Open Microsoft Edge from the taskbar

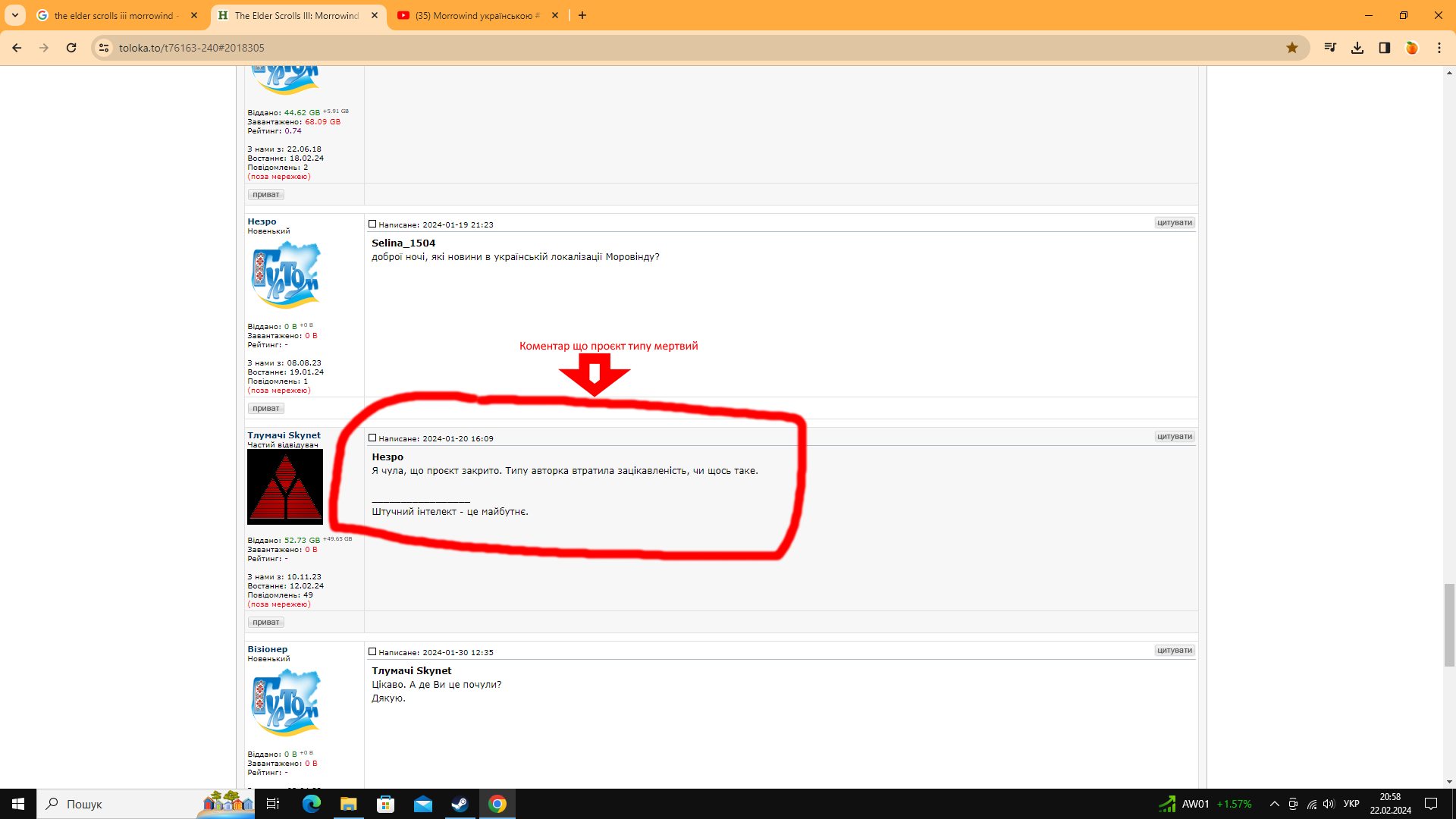[312, 804]
